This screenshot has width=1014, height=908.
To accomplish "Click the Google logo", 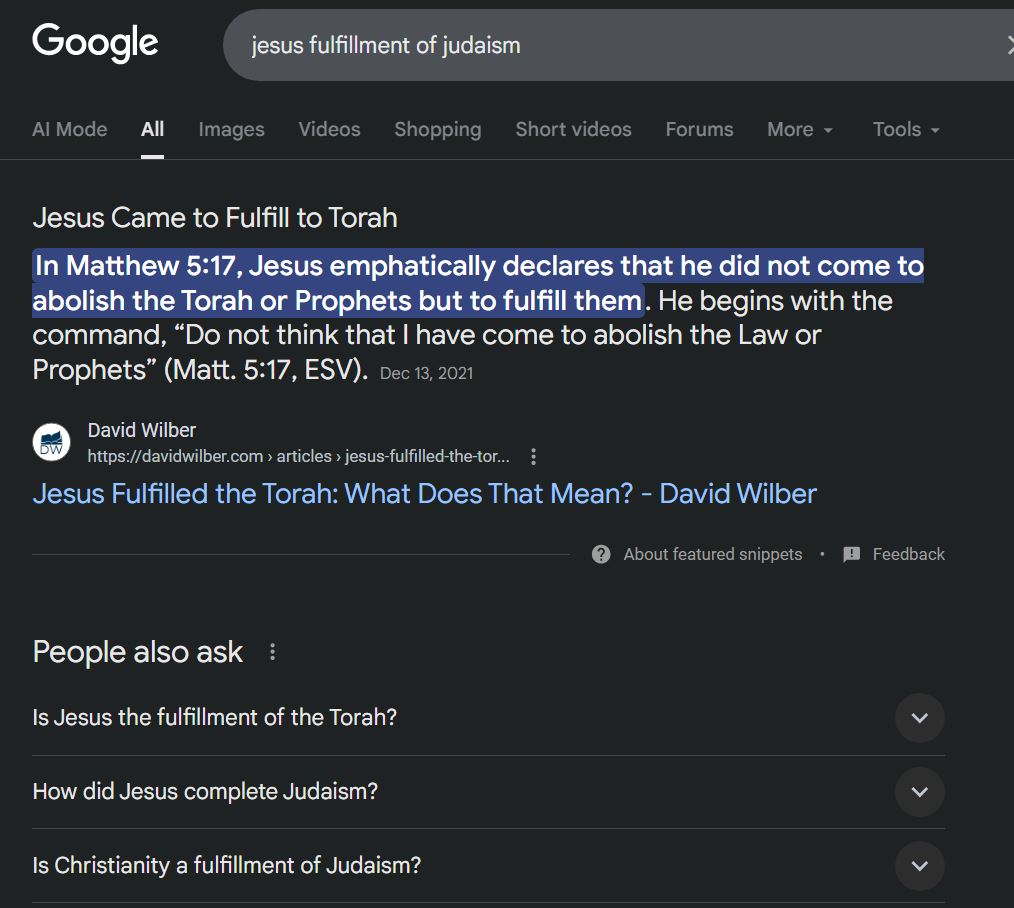I will (x=95, y=43).
